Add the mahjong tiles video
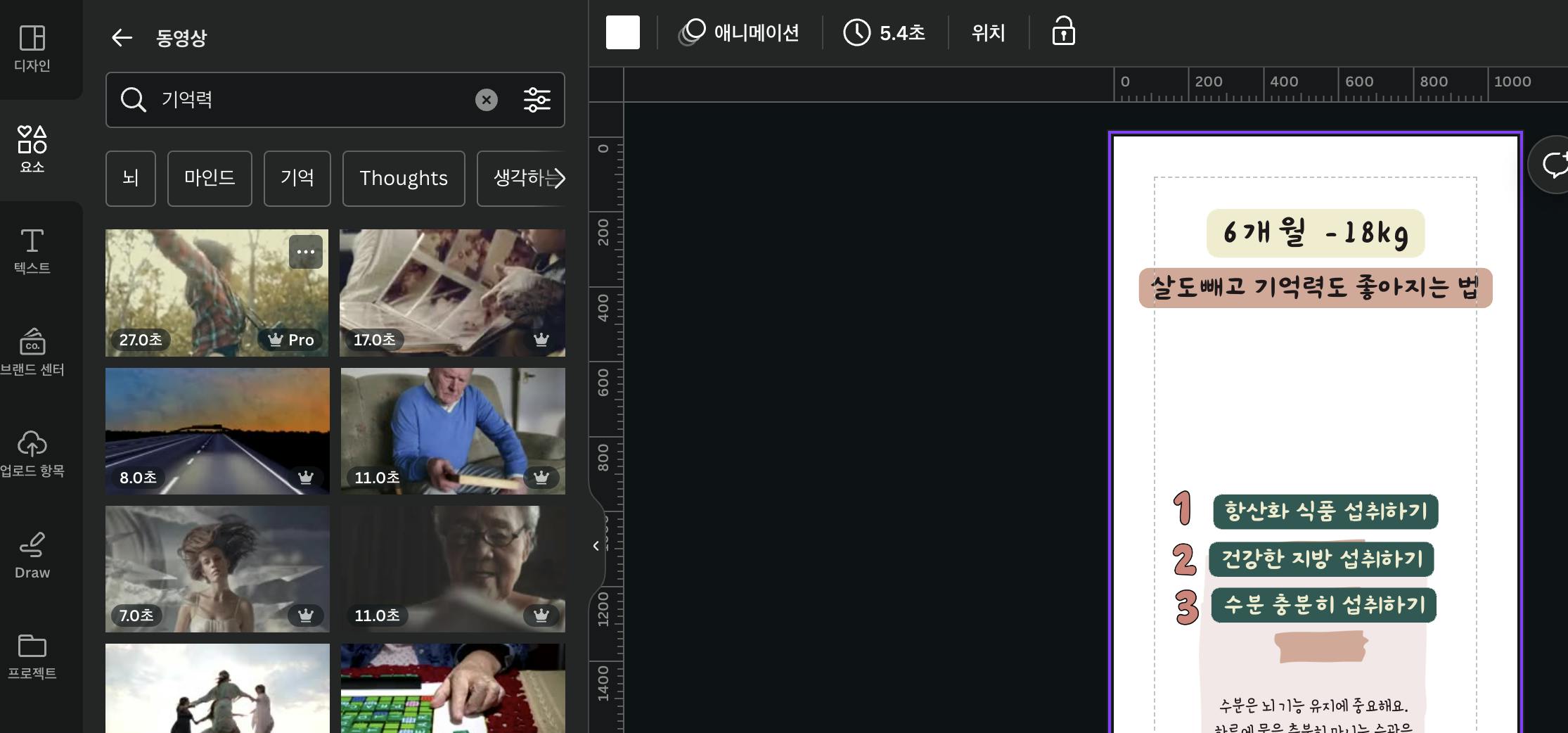Viewport: 1568px width, 733px height. (453, 688)
